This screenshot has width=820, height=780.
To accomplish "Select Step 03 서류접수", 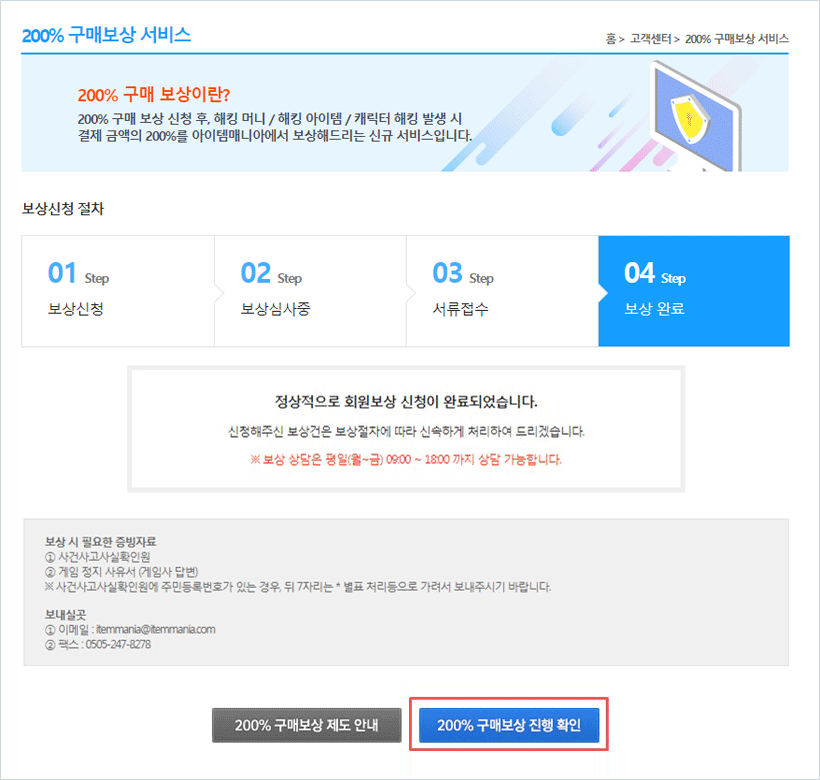I will tap(503, 291).
